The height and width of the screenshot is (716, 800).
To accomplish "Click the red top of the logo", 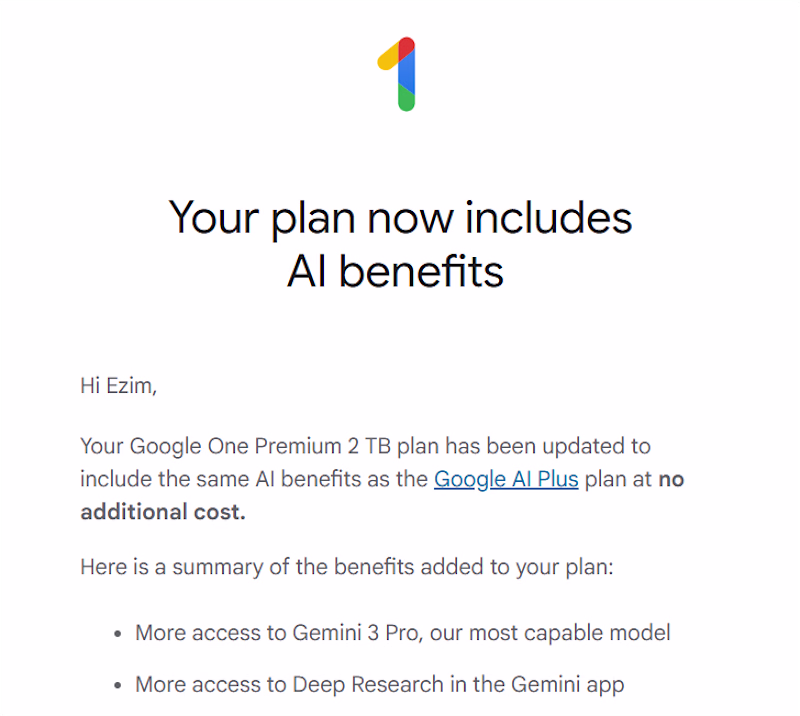I will point(406,46).
